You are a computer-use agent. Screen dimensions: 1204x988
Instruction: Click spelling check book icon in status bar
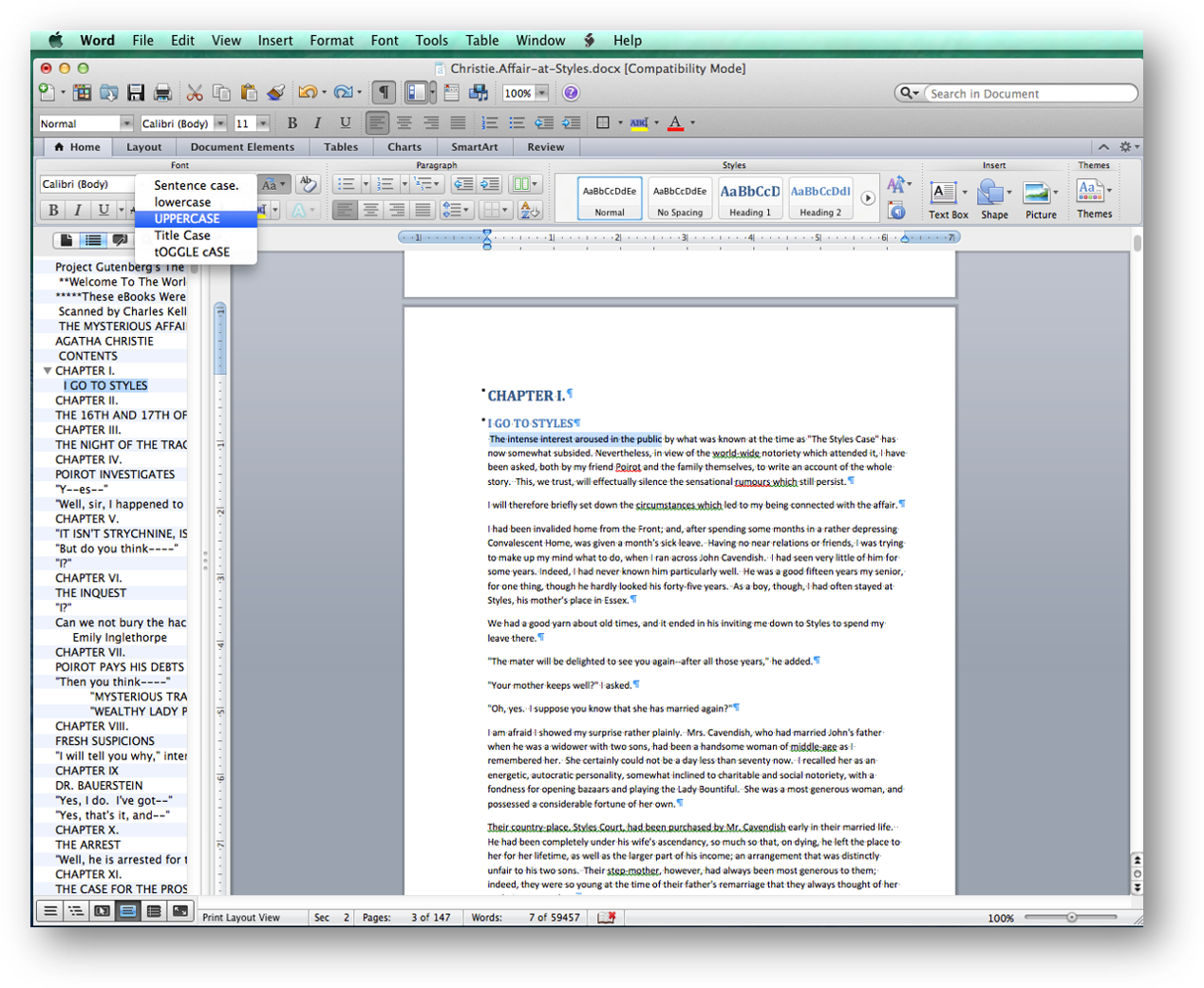click(607, 918)
